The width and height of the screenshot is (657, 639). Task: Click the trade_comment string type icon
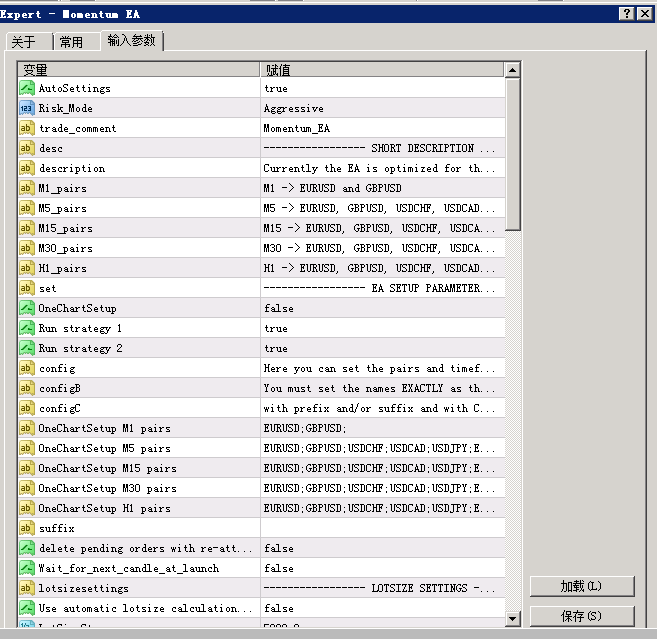coord(27,128)
